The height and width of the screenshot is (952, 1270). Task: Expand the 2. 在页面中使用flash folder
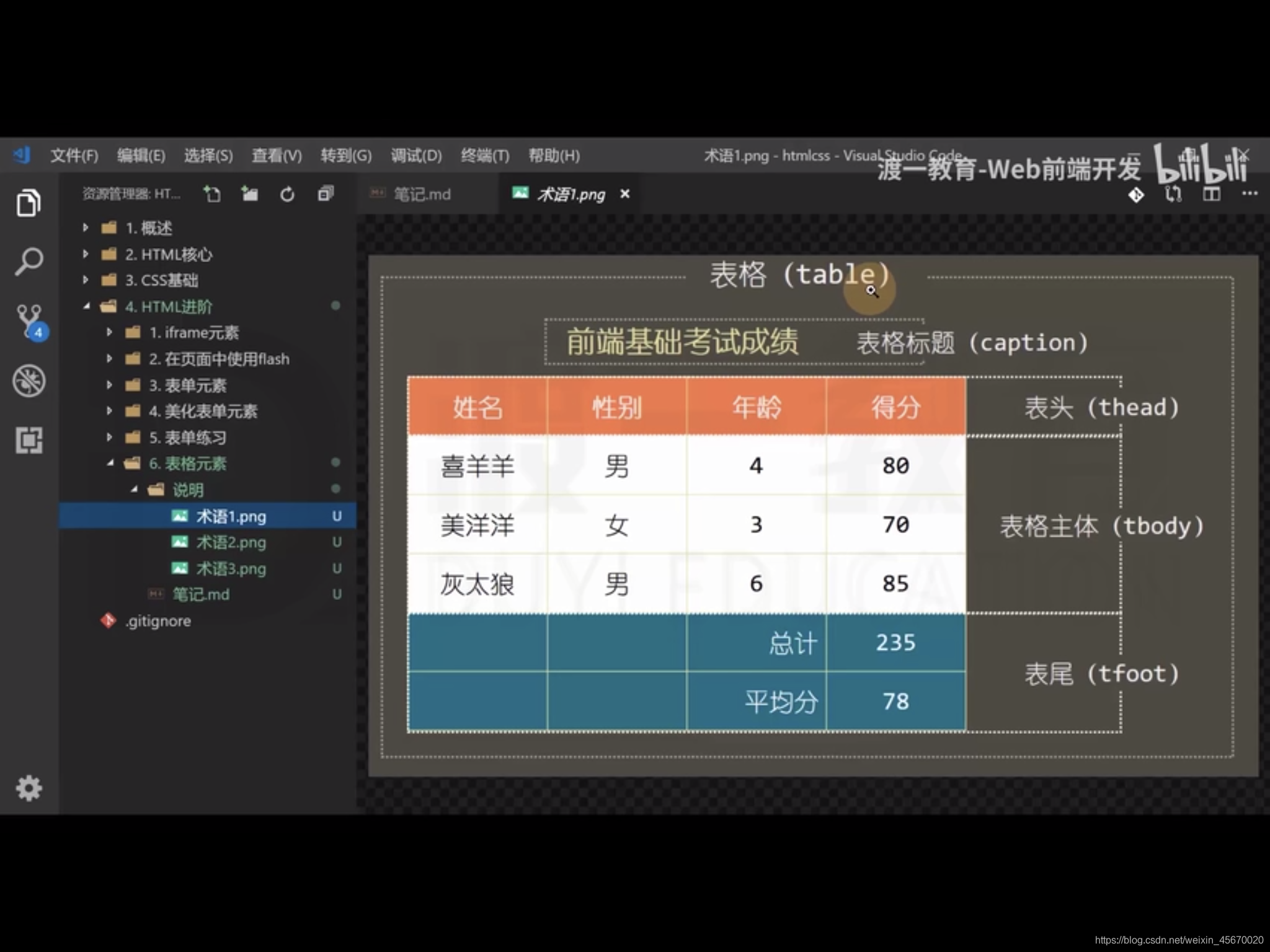pos(110,358)
